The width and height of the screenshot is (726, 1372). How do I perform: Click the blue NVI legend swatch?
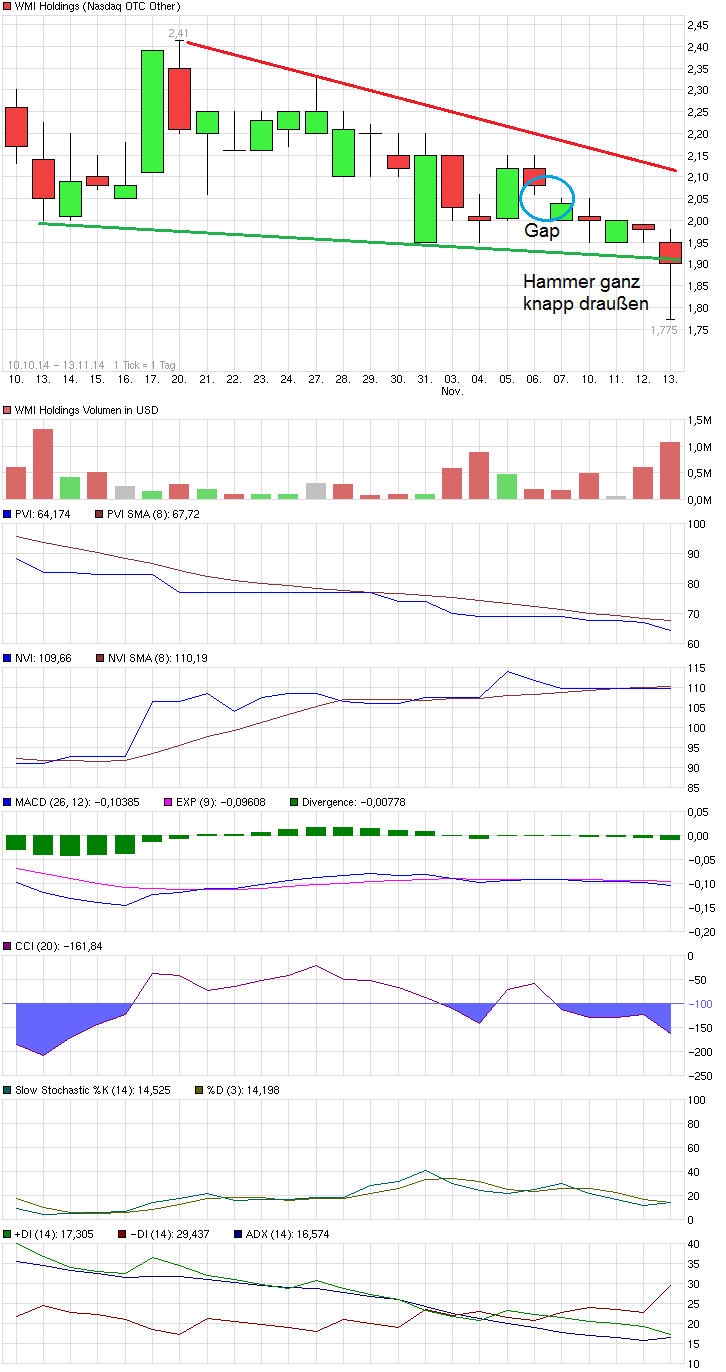9,658
